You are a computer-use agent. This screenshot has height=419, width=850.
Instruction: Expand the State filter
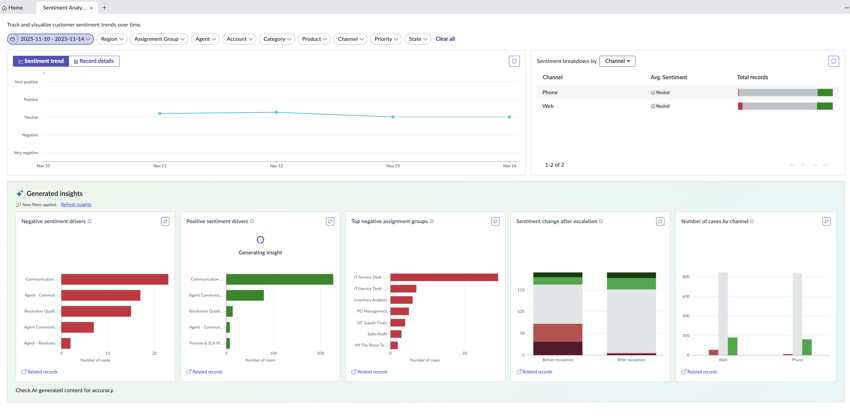tap(417, 39)
